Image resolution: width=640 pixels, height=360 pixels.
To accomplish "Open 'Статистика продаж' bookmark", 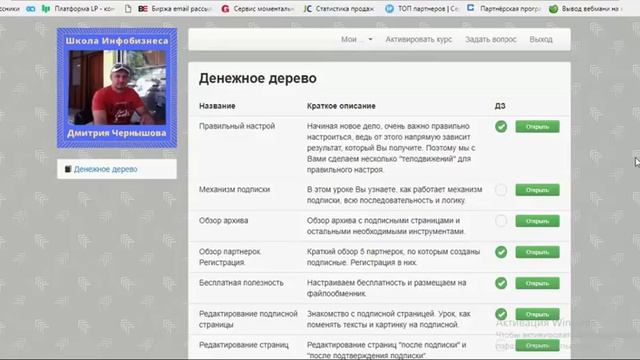I will 339,9.
